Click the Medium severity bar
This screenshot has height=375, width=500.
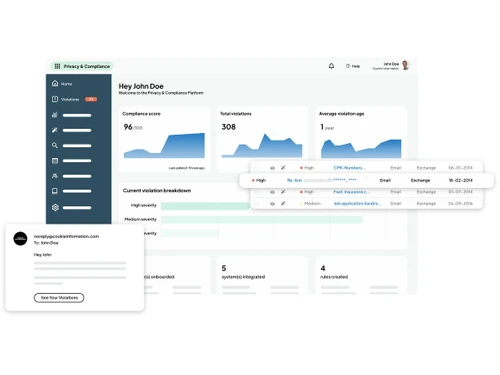click(x=262, y=219)
